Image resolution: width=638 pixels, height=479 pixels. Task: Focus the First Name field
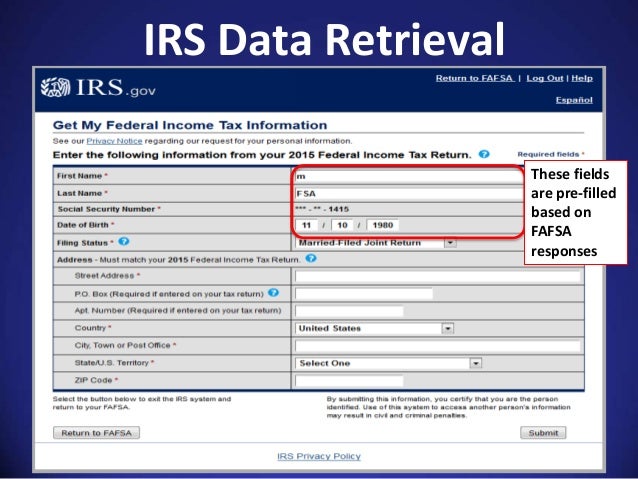coord(409,176)
